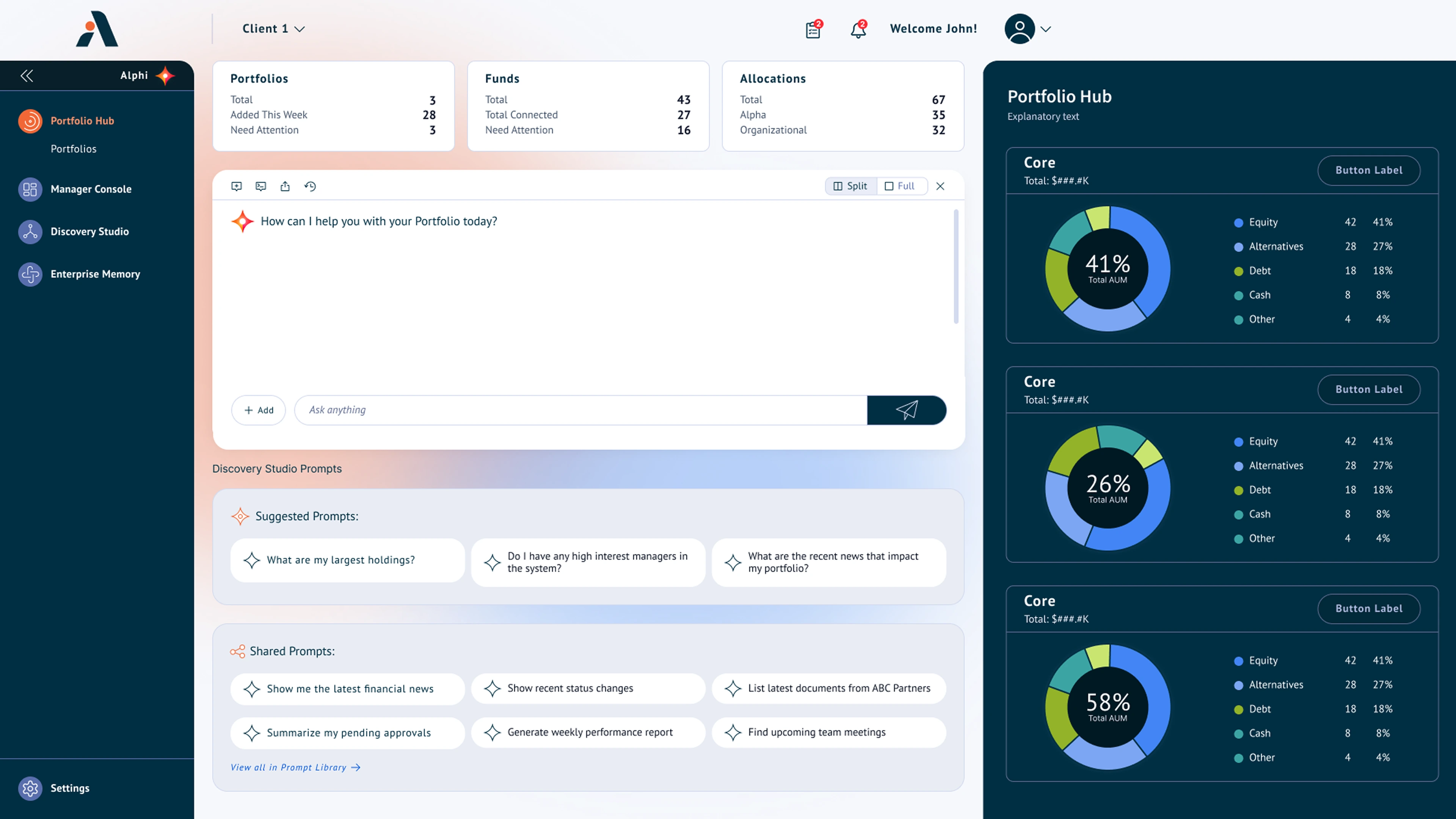Image resolution: width=1456 pixels, height=819 pixels.
Task: Collapse the sidebar with double-chevron icon
Action: click(x=27, y=76)
